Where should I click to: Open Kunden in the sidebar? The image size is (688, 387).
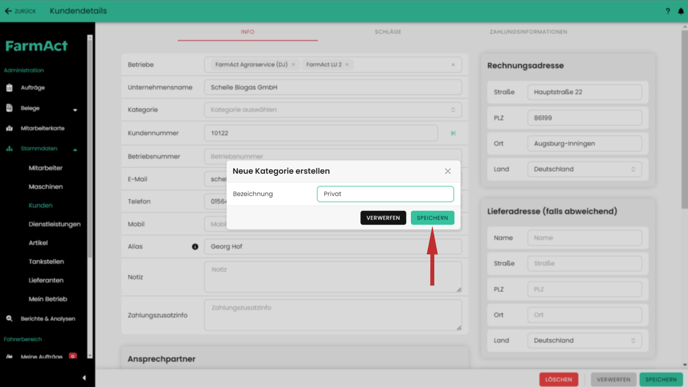coord(40,205)
